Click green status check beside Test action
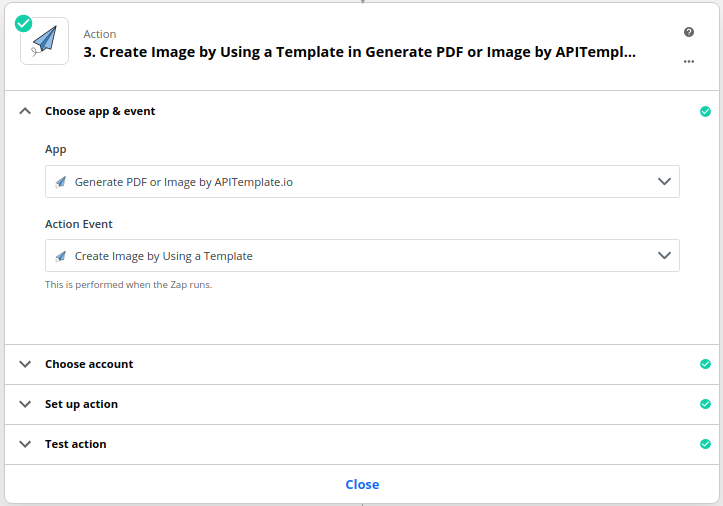Viewport: 723px width, 506px height. [705, 444]
